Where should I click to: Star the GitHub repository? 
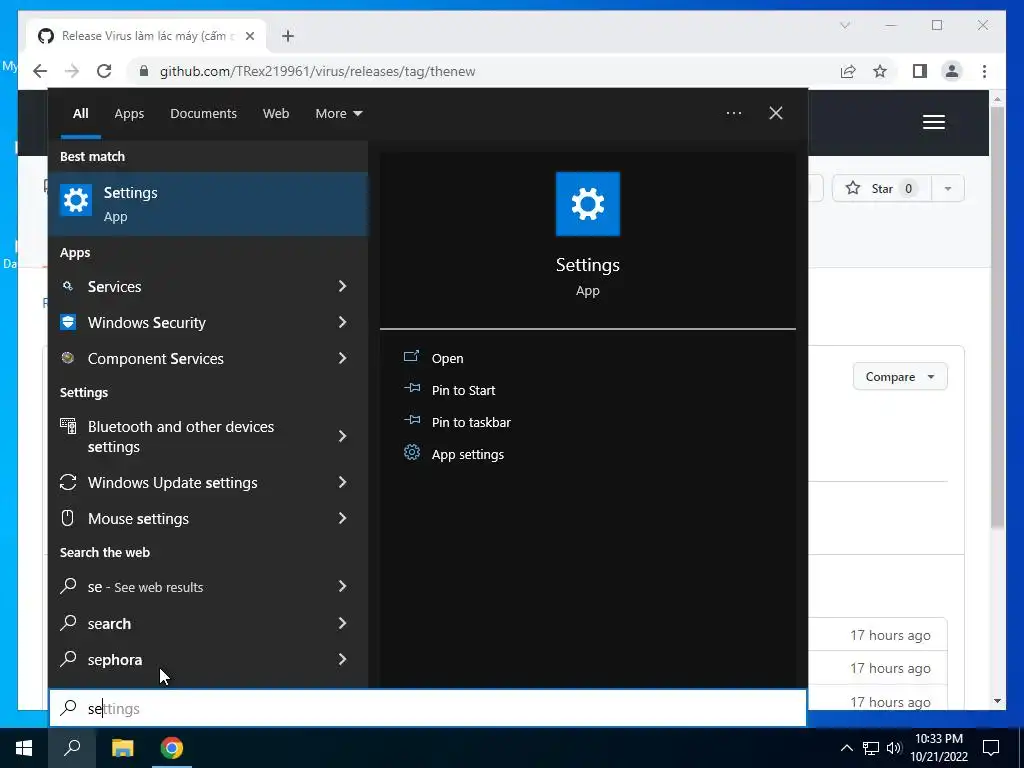[x=881, y=189]
